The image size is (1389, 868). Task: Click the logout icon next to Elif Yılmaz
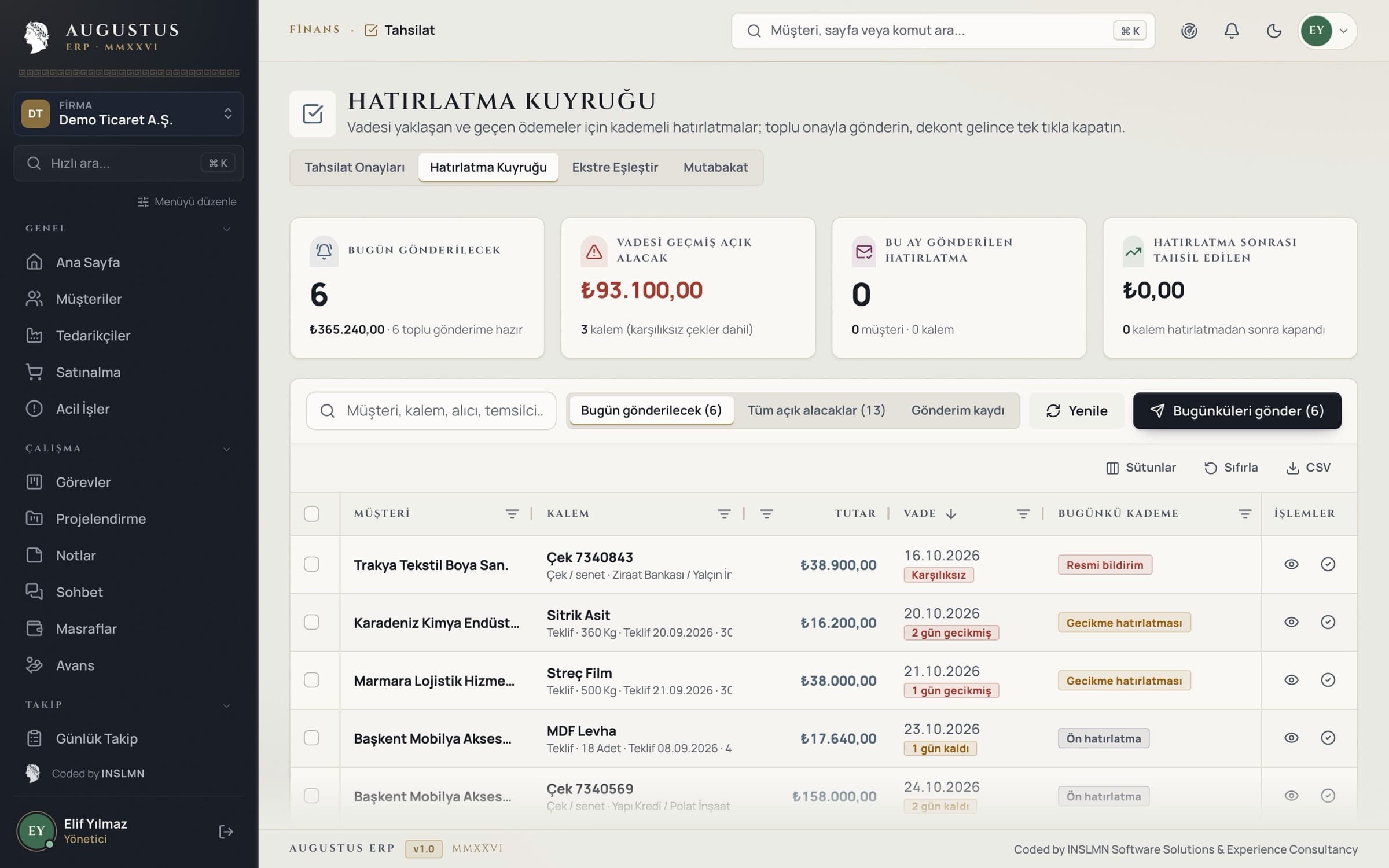226,832
